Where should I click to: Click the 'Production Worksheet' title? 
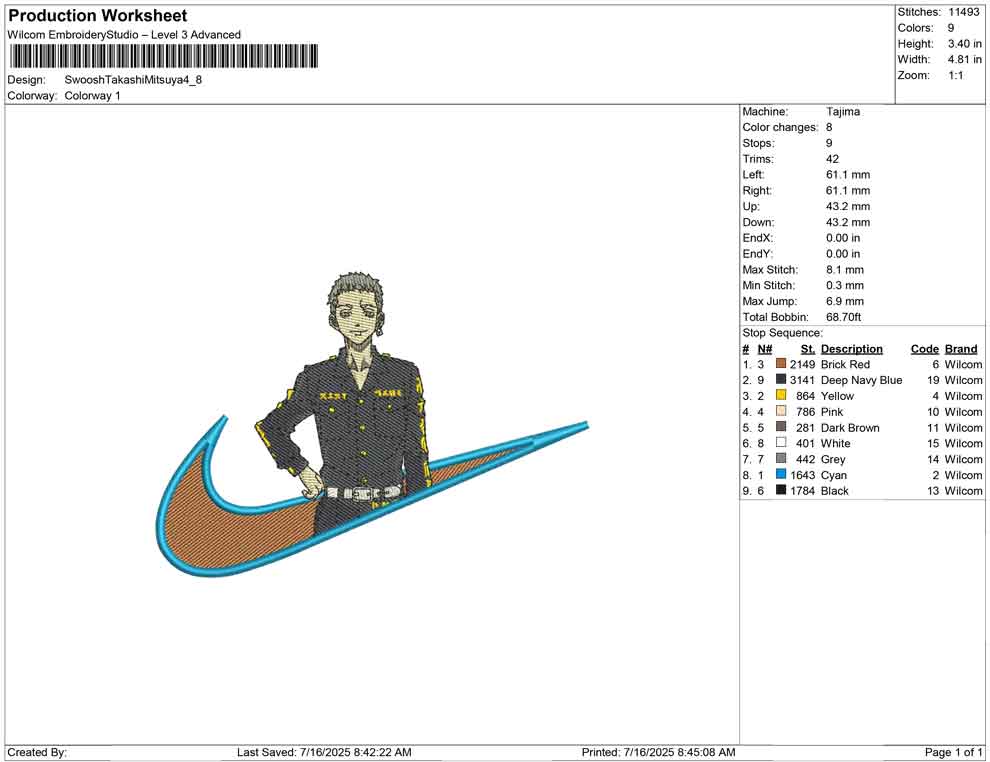[x=98, y=16]
